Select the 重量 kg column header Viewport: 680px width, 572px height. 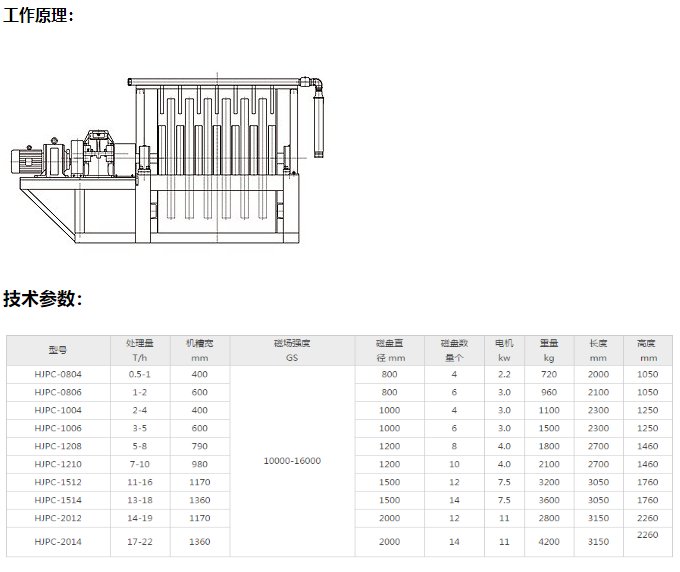pos(548,350)
